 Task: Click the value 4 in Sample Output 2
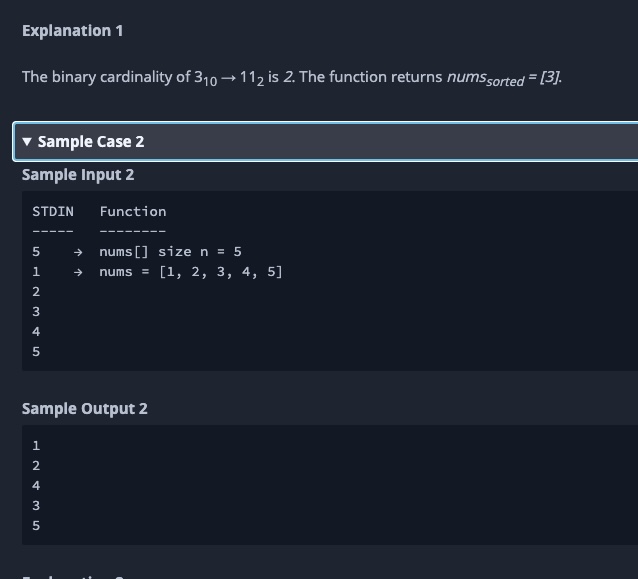pos(36,486)
